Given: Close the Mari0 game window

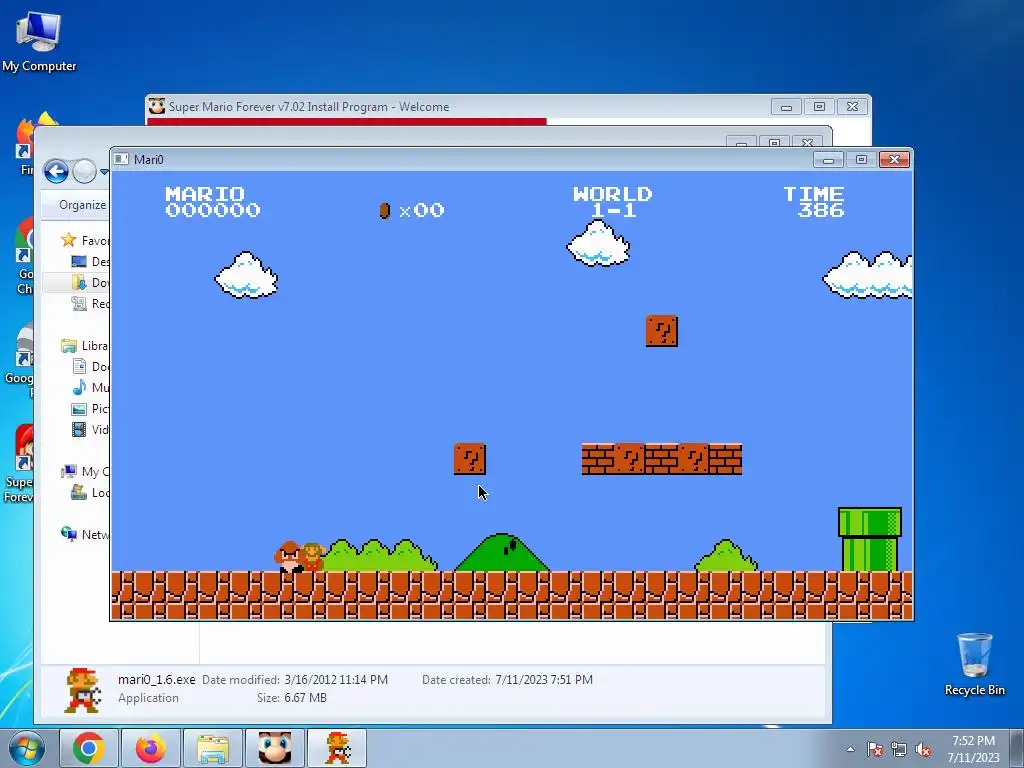Looking at the screenshot, I should pos(894,159).
